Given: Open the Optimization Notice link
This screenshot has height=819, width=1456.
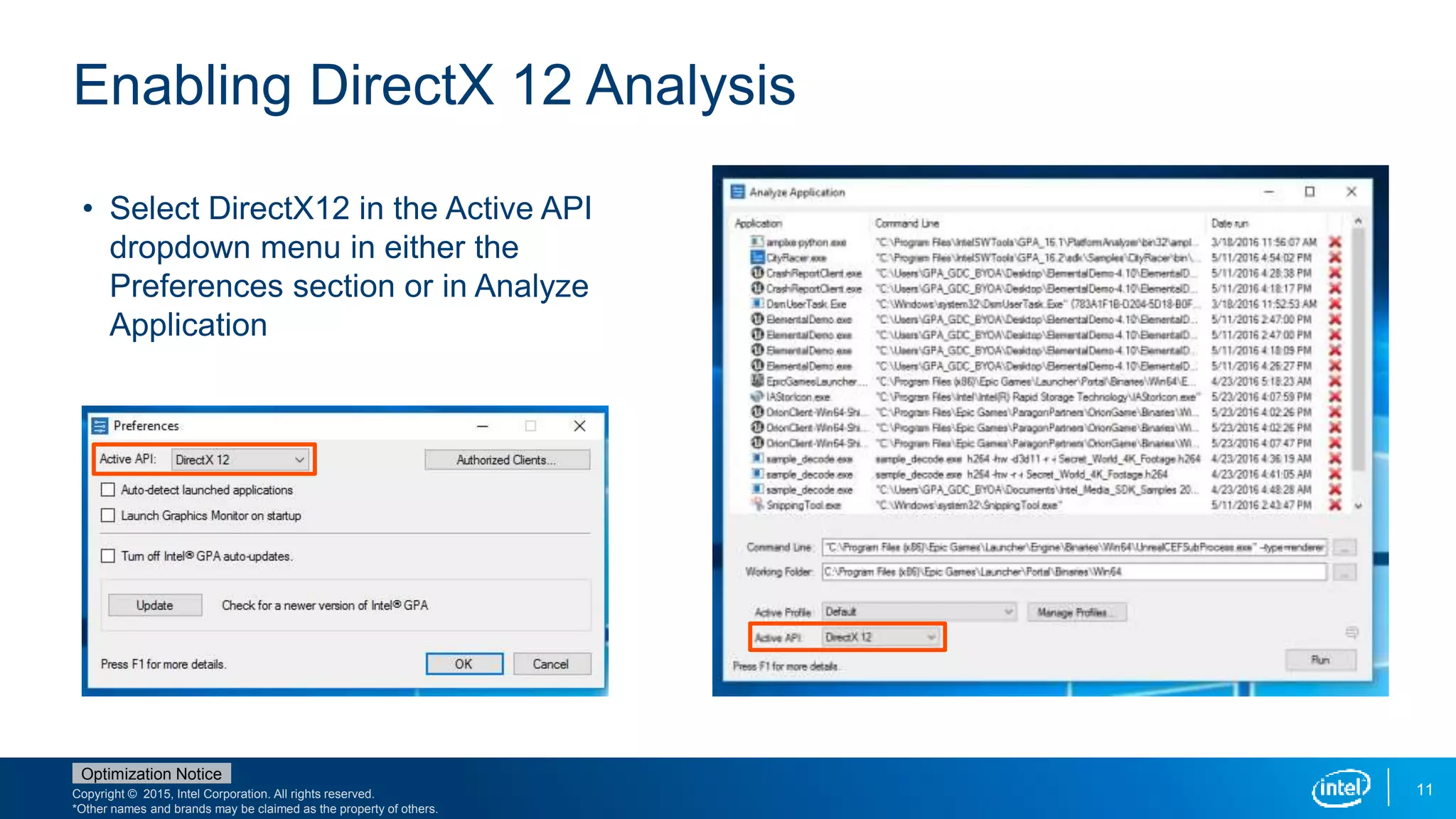Looking at the screenshot, I should [x=151, y=773].
